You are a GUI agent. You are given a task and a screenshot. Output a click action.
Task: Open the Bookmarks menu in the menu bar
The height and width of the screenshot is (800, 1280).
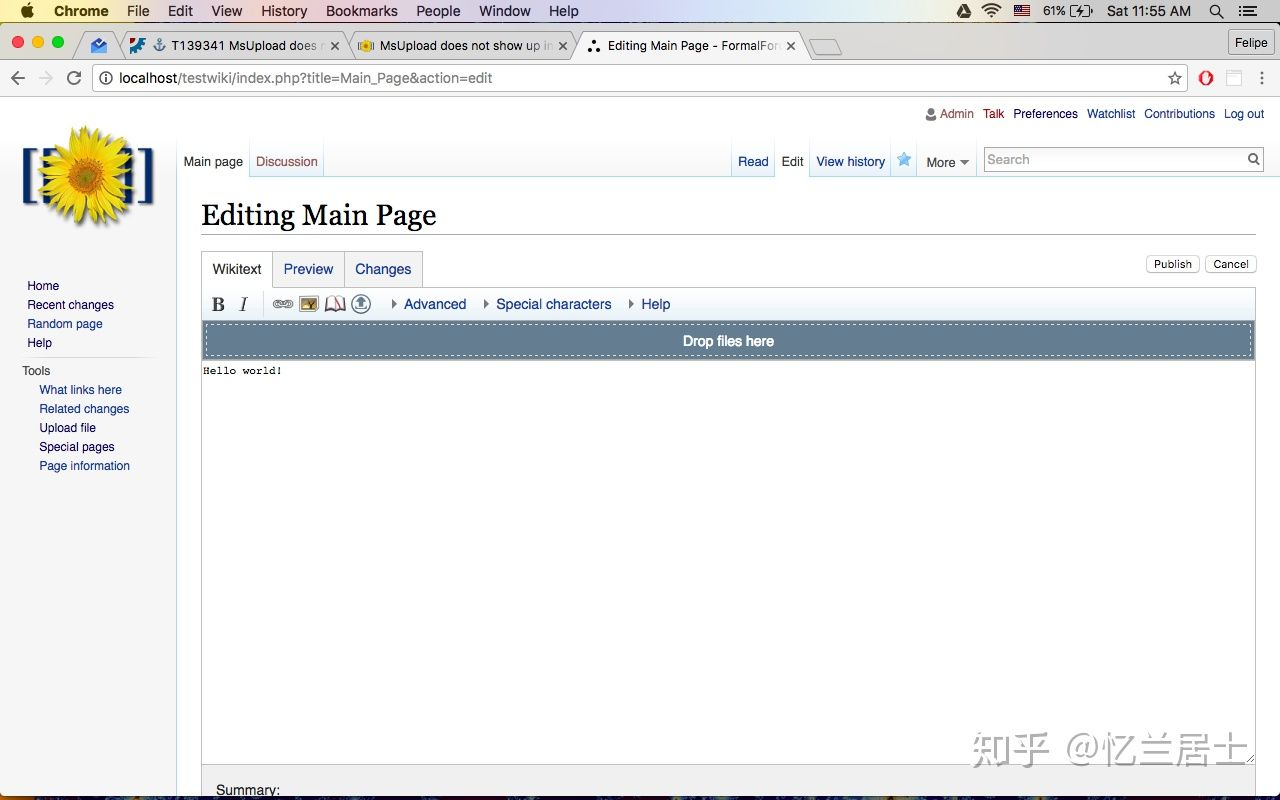point(362,11)
